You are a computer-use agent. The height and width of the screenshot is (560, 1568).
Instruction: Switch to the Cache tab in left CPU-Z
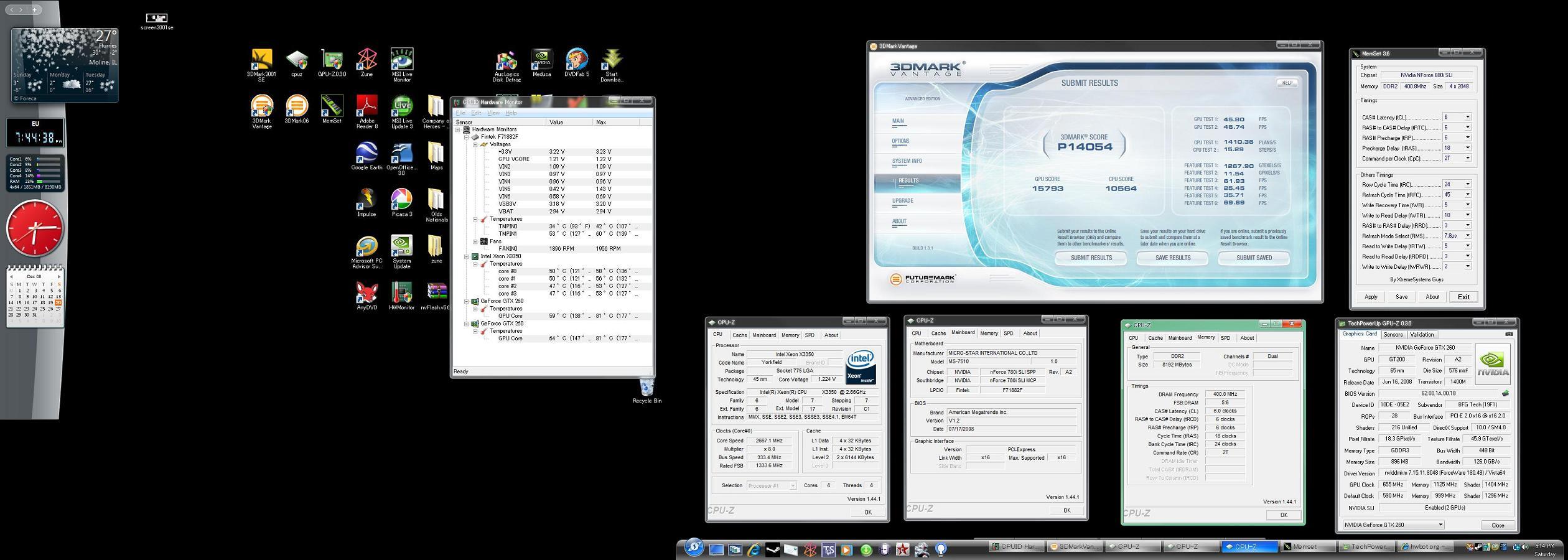coord(739,335)
